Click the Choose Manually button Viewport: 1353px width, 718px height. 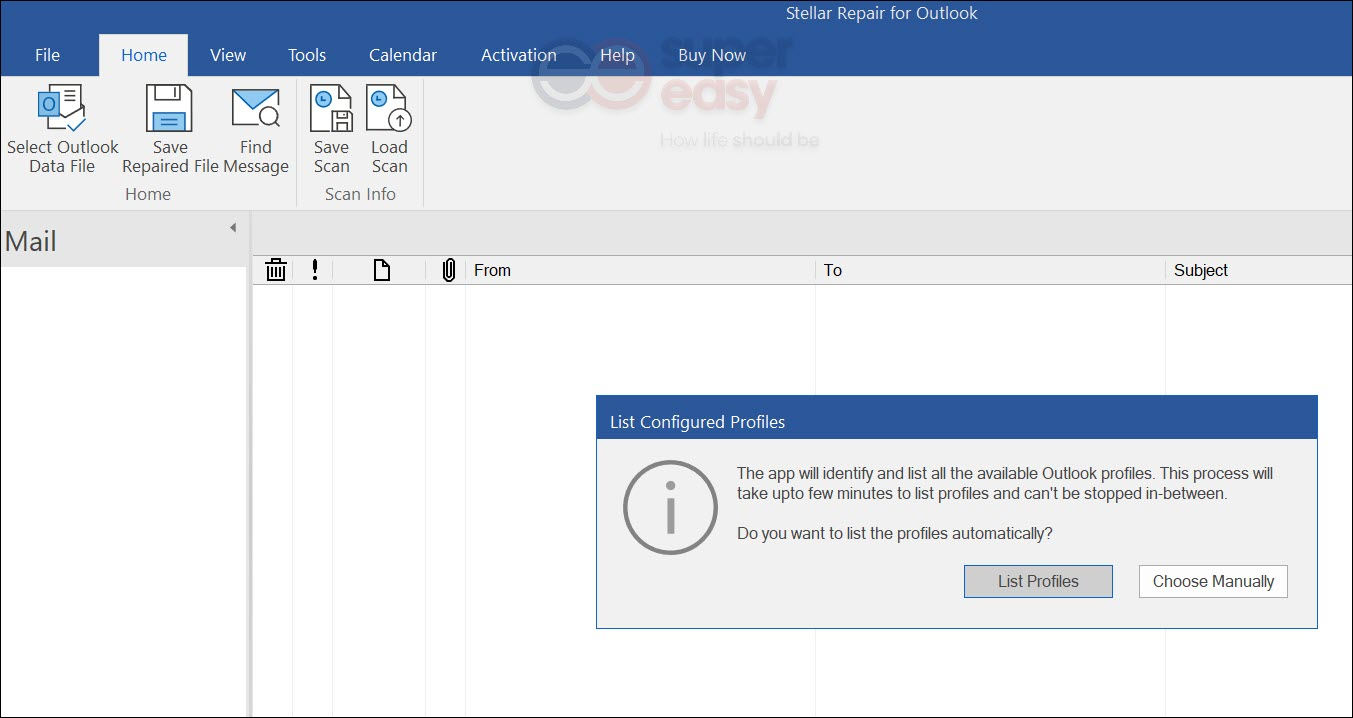point(1213,581)
